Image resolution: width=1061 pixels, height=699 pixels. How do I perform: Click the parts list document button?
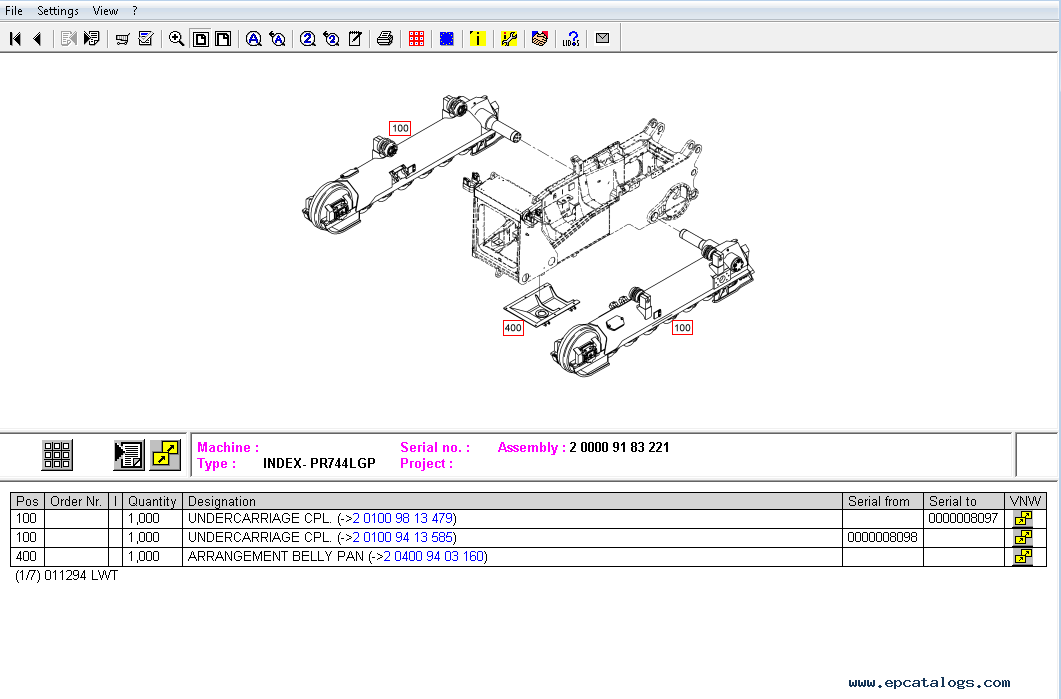click(x=129, y=455)
